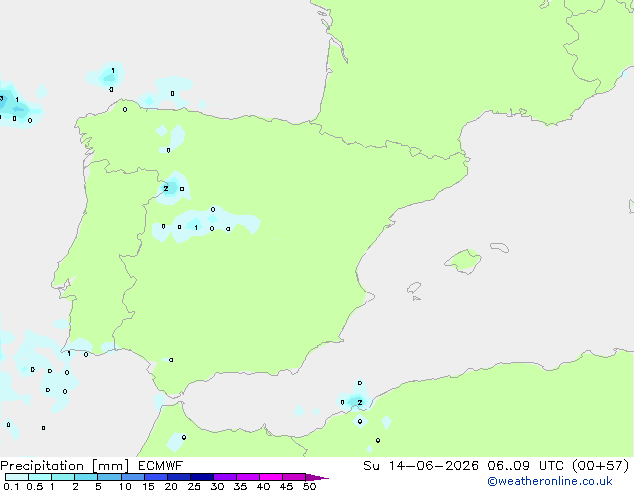The width and height of the screenshot is (634, 490).
Task: Click the Ibiza island outline on the map
Action: 414,289
